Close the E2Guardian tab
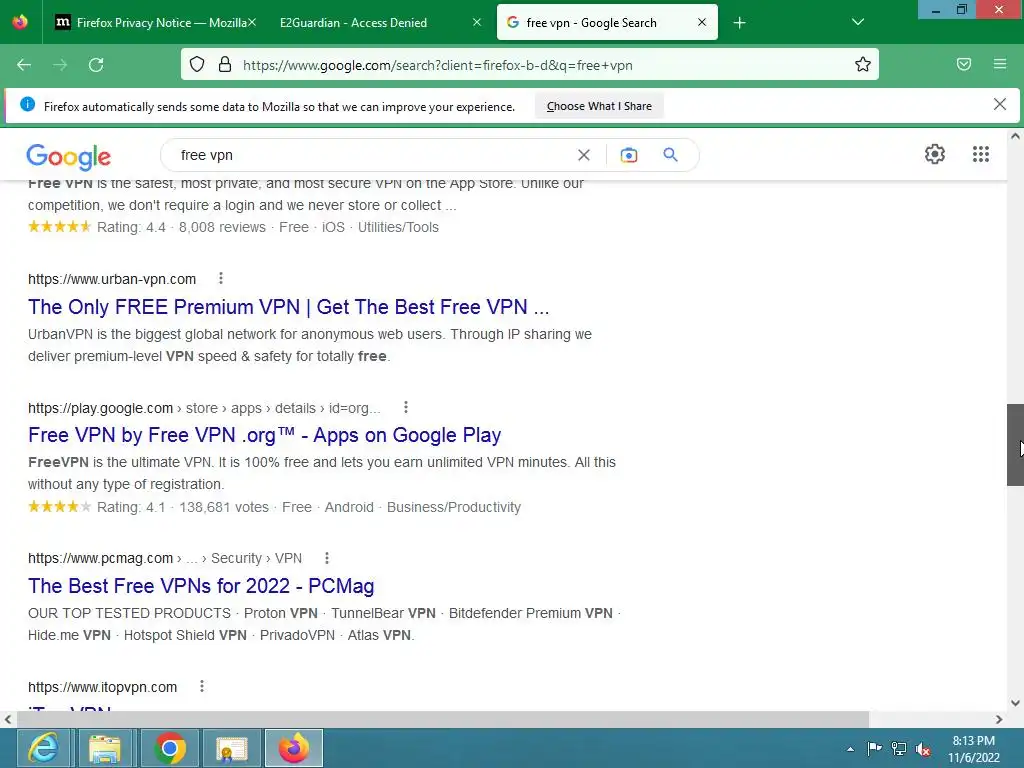 pyautogui.click(x=477, y=22)
